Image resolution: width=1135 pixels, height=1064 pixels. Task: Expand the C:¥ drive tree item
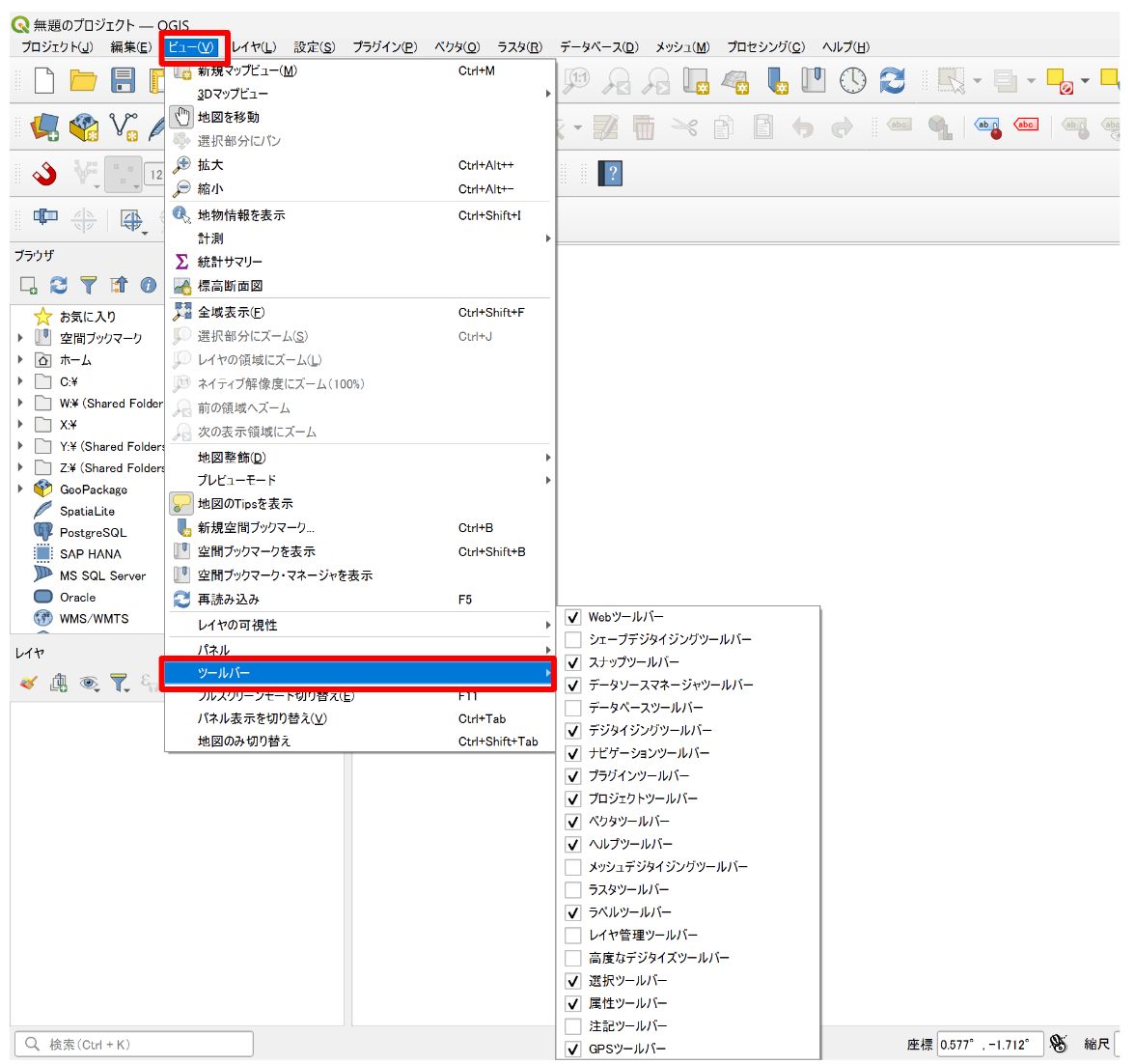click(20, 381)
